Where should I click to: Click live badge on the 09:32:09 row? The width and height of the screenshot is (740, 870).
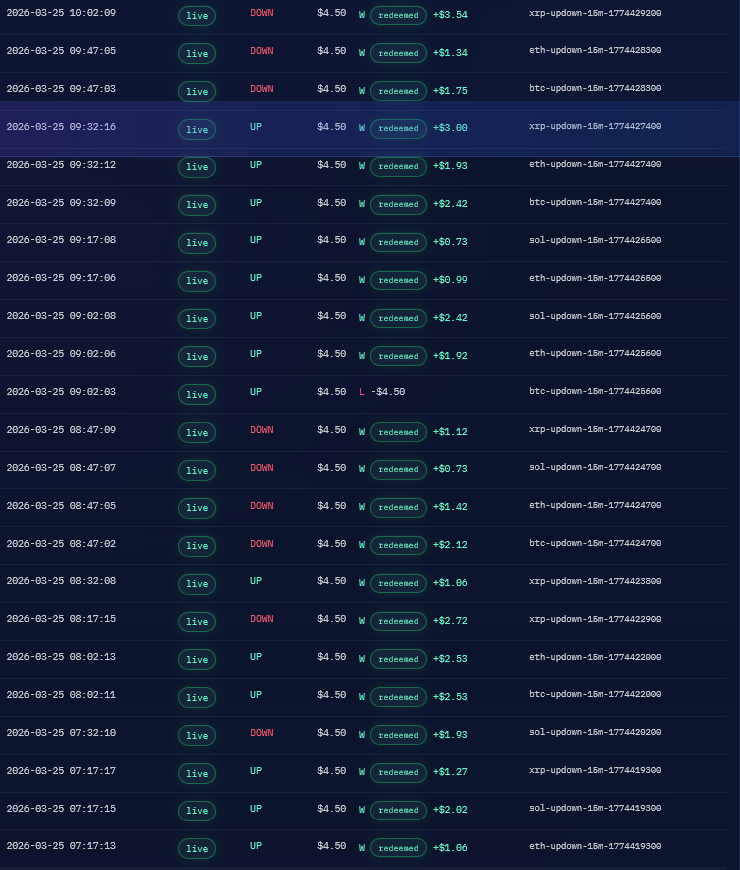pos(197,205)
